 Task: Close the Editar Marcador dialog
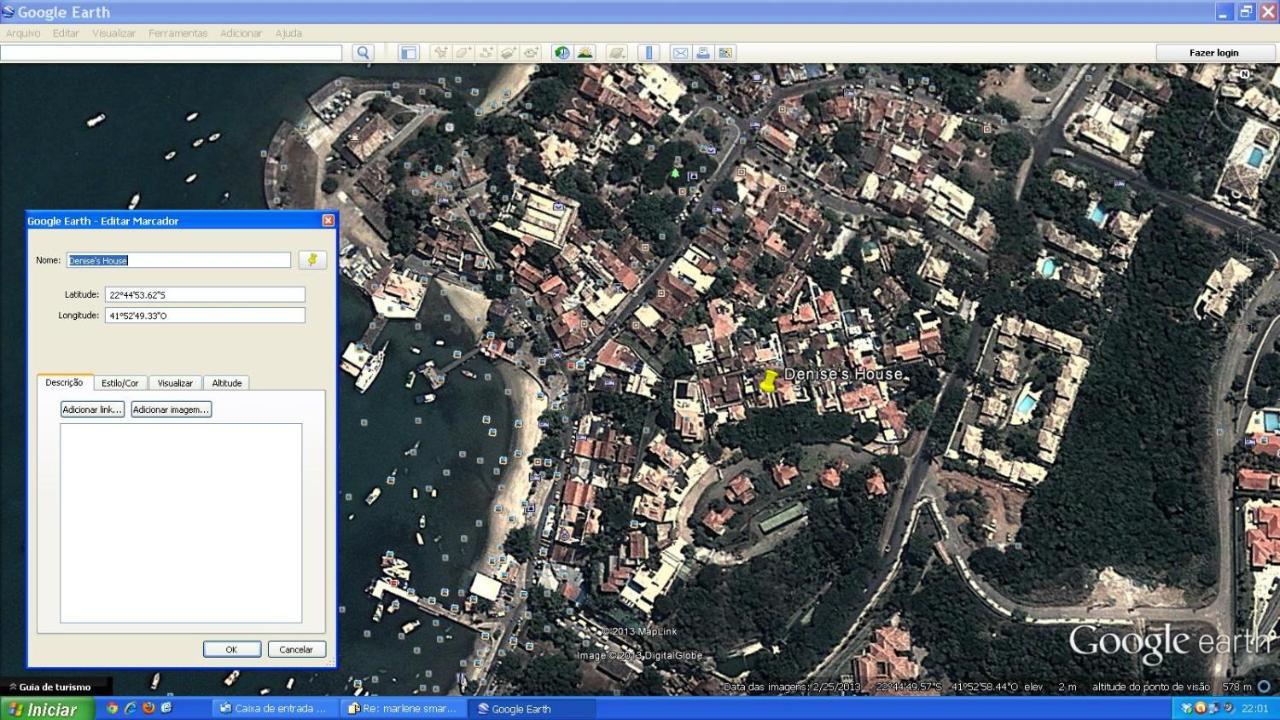[x=328, y=220]
